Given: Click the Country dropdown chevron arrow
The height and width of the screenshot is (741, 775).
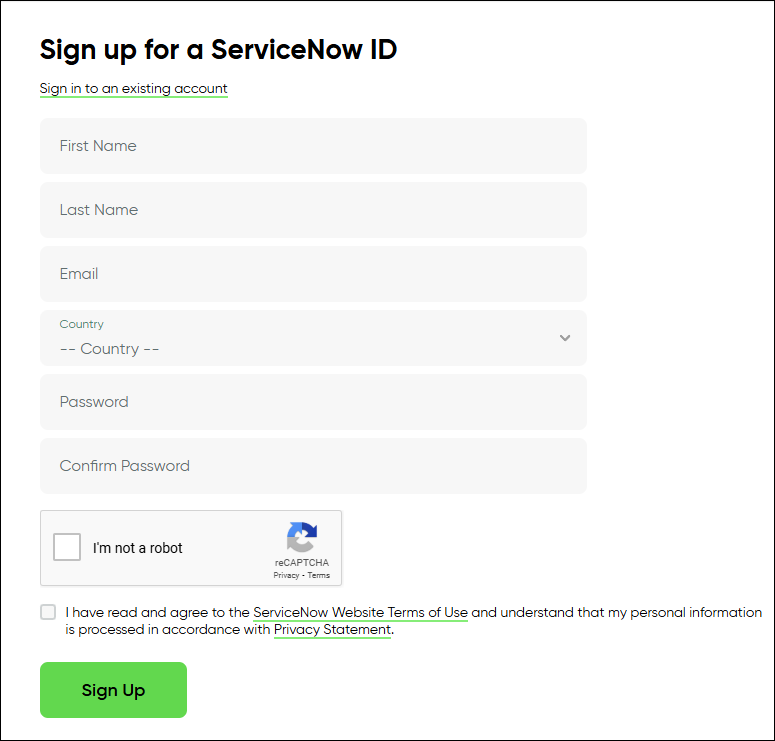Looking at the screenshot, I should (565, 338).
